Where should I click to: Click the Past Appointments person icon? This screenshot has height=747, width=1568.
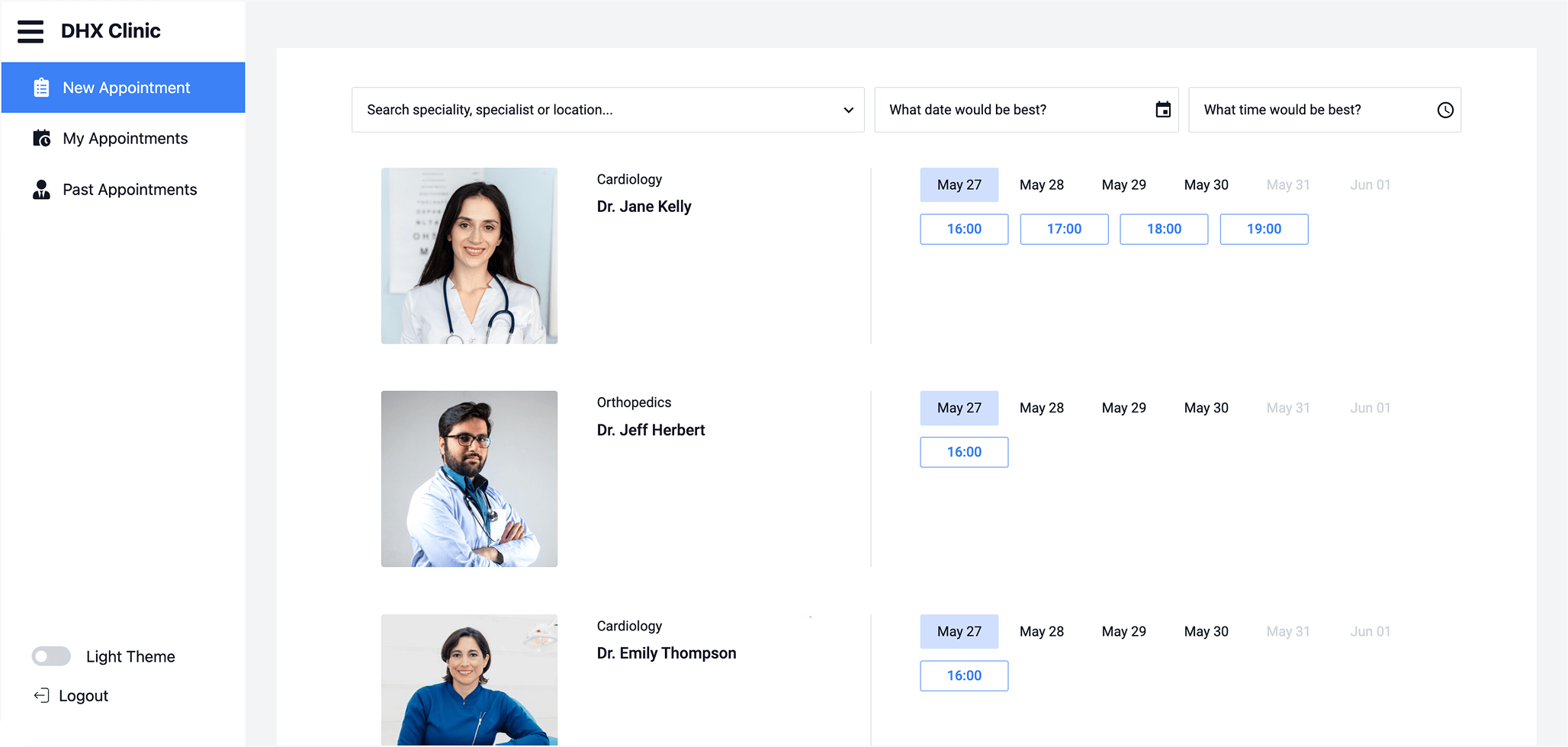pyautogui.click(x=42, y=189)
